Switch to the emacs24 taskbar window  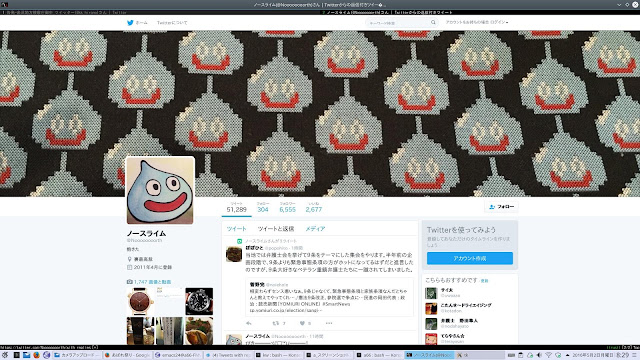178,355
